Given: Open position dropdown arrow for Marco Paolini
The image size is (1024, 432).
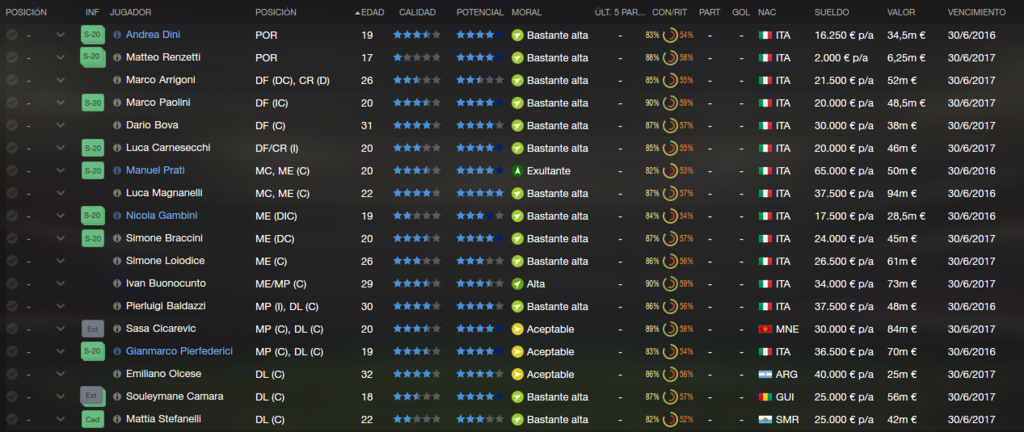Looking at the screenshot, I should [x=61, y=103].
